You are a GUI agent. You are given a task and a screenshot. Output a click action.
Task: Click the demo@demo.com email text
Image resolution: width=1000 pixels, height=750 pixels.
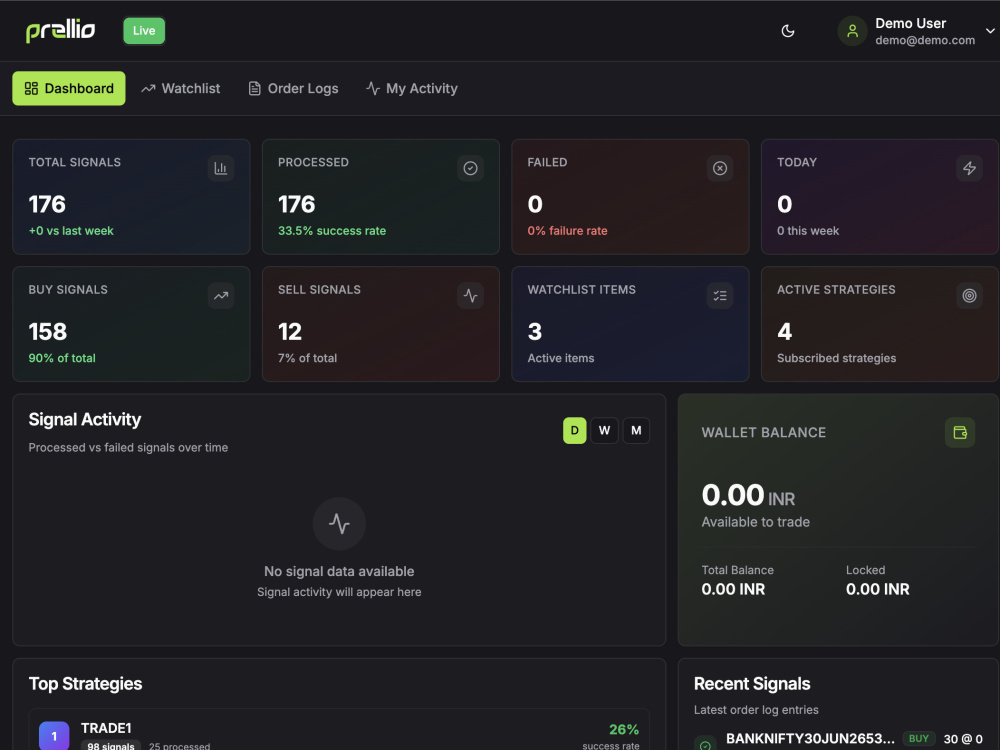(925, 40)
